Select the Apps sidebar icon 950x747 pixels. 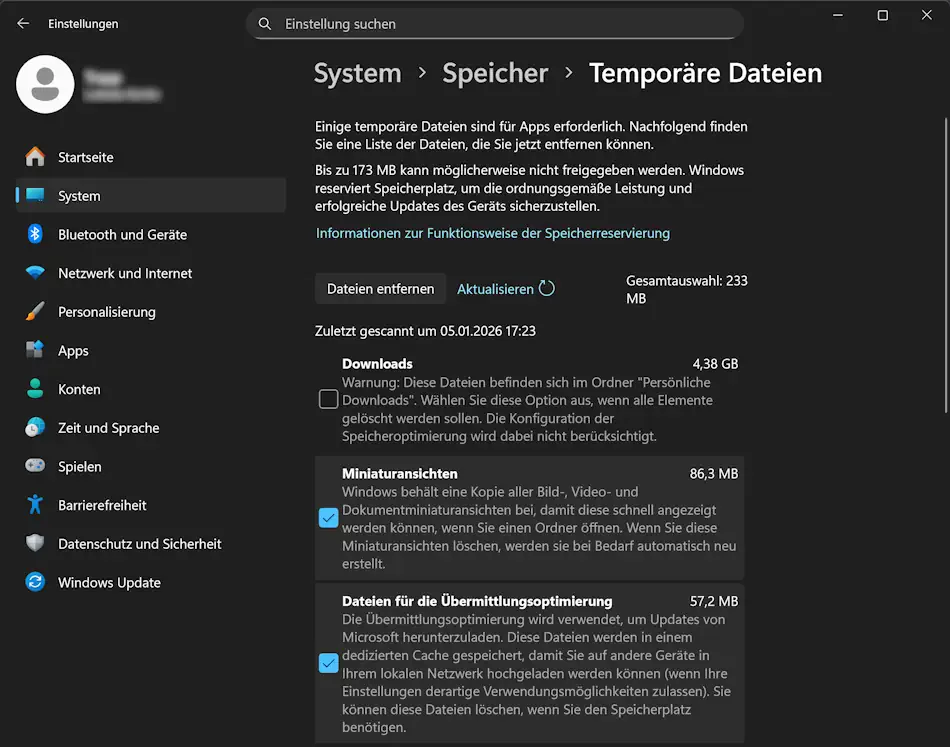coord(34,350)
